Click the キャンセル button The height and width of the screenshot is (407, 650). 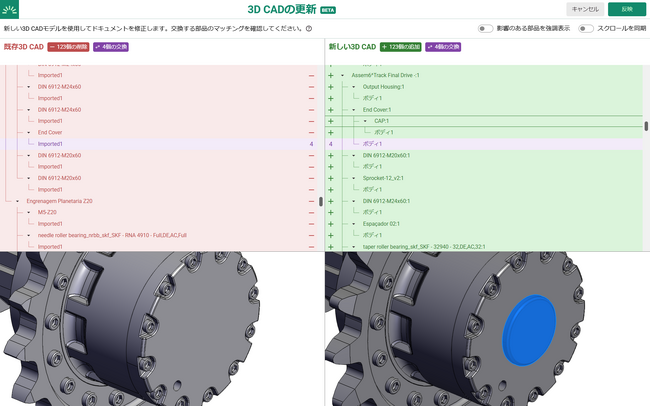(585, 9)
